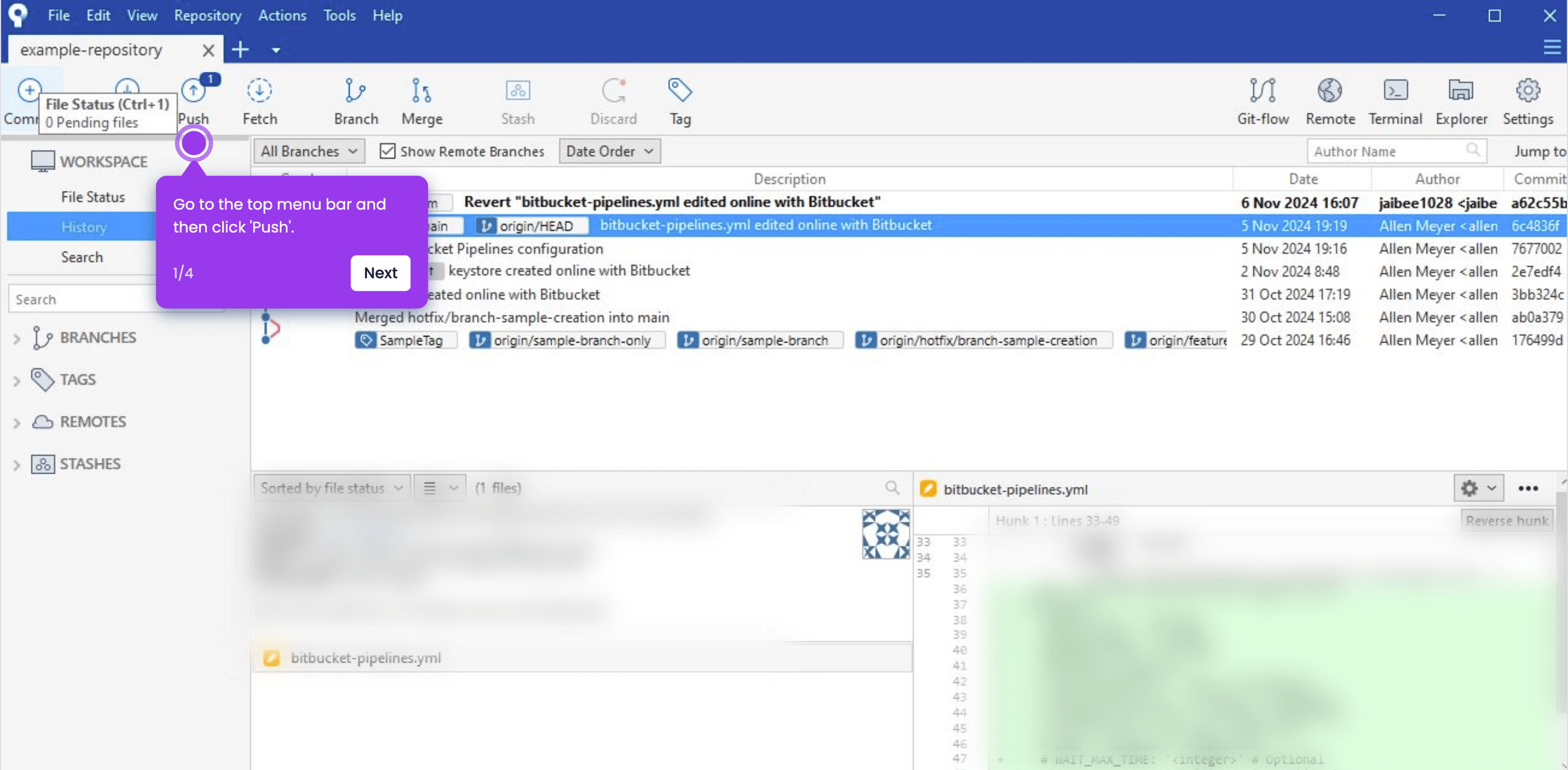Expand the REMOTES section
The height and width of the screenshot is (770, 1568).
tap(17, 423)
